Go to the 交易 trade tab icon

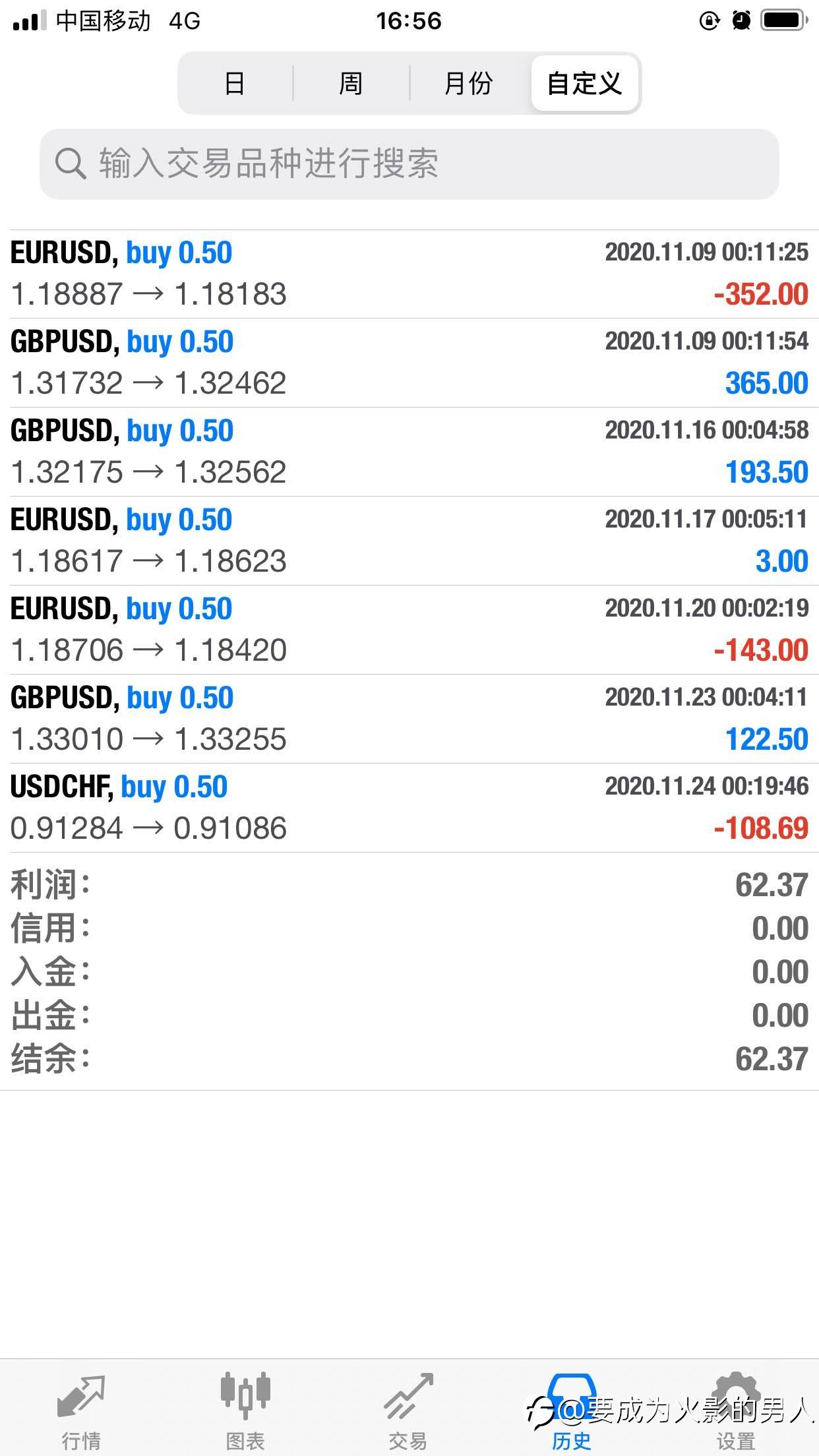(409, 1397)
